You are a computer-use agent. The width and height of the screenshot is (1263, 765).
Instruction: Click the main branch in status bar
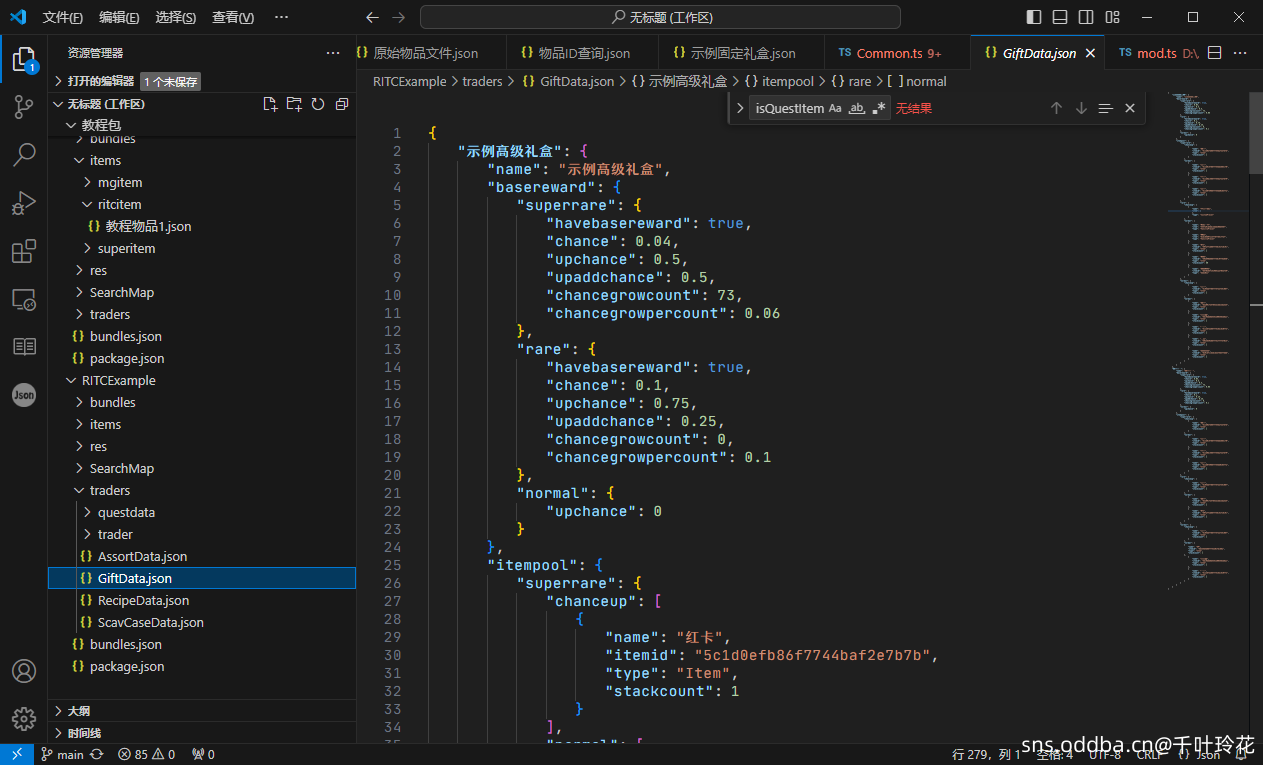pyautogui.click(x=62, y=755)
